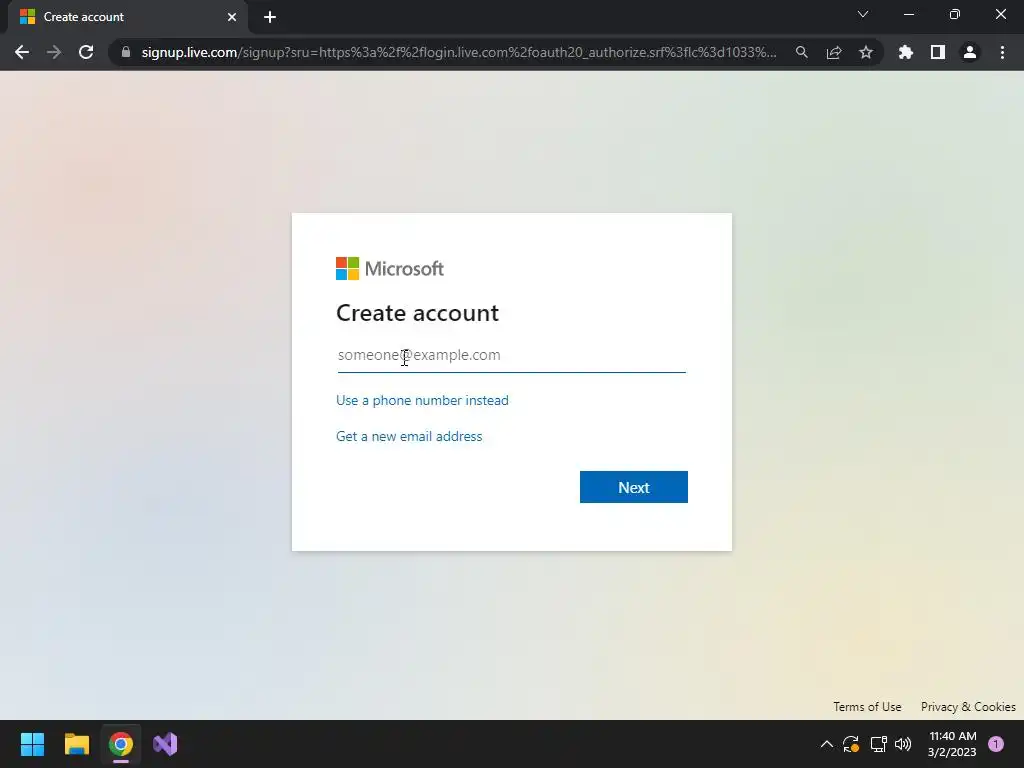The height and width of the screenshot is (768, 1024).
Task: Open the Extensions puzzle icon
Action: pyautogui.click(x=906, y=52)
